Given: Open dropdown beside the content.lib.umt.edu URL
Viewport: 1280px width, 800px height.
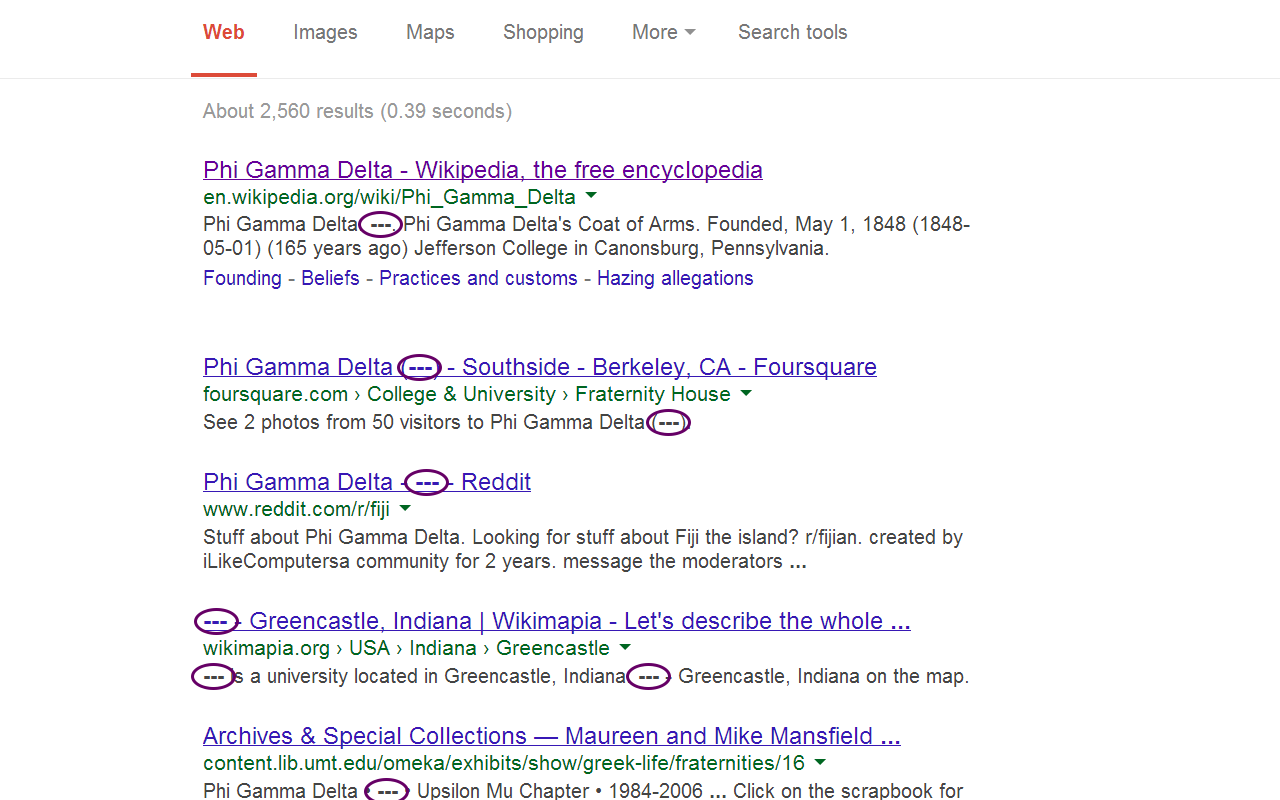Looking at the screenshot, I should 819,762.
